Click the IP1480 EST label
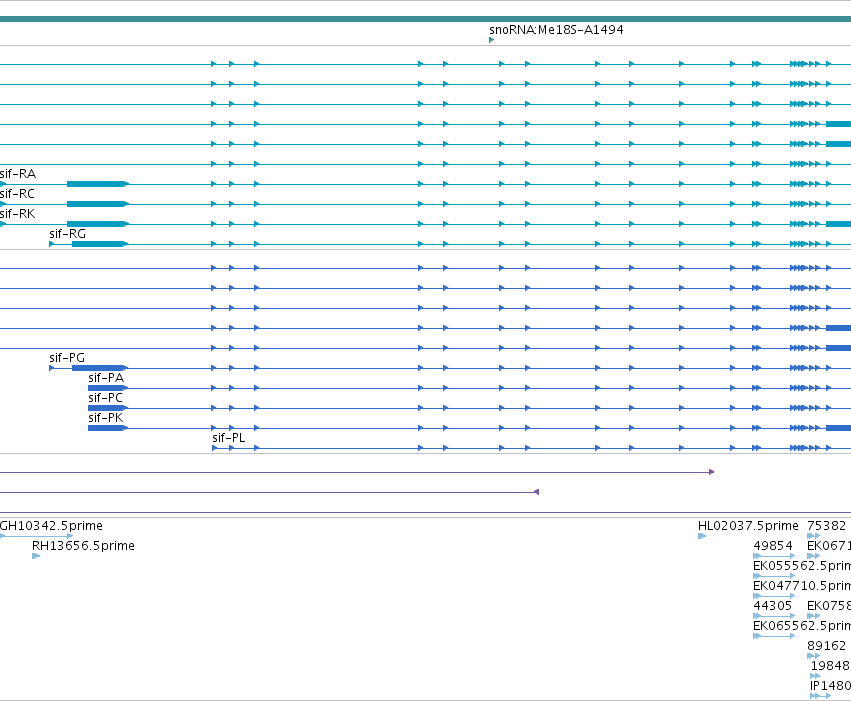 coord(830,686)
